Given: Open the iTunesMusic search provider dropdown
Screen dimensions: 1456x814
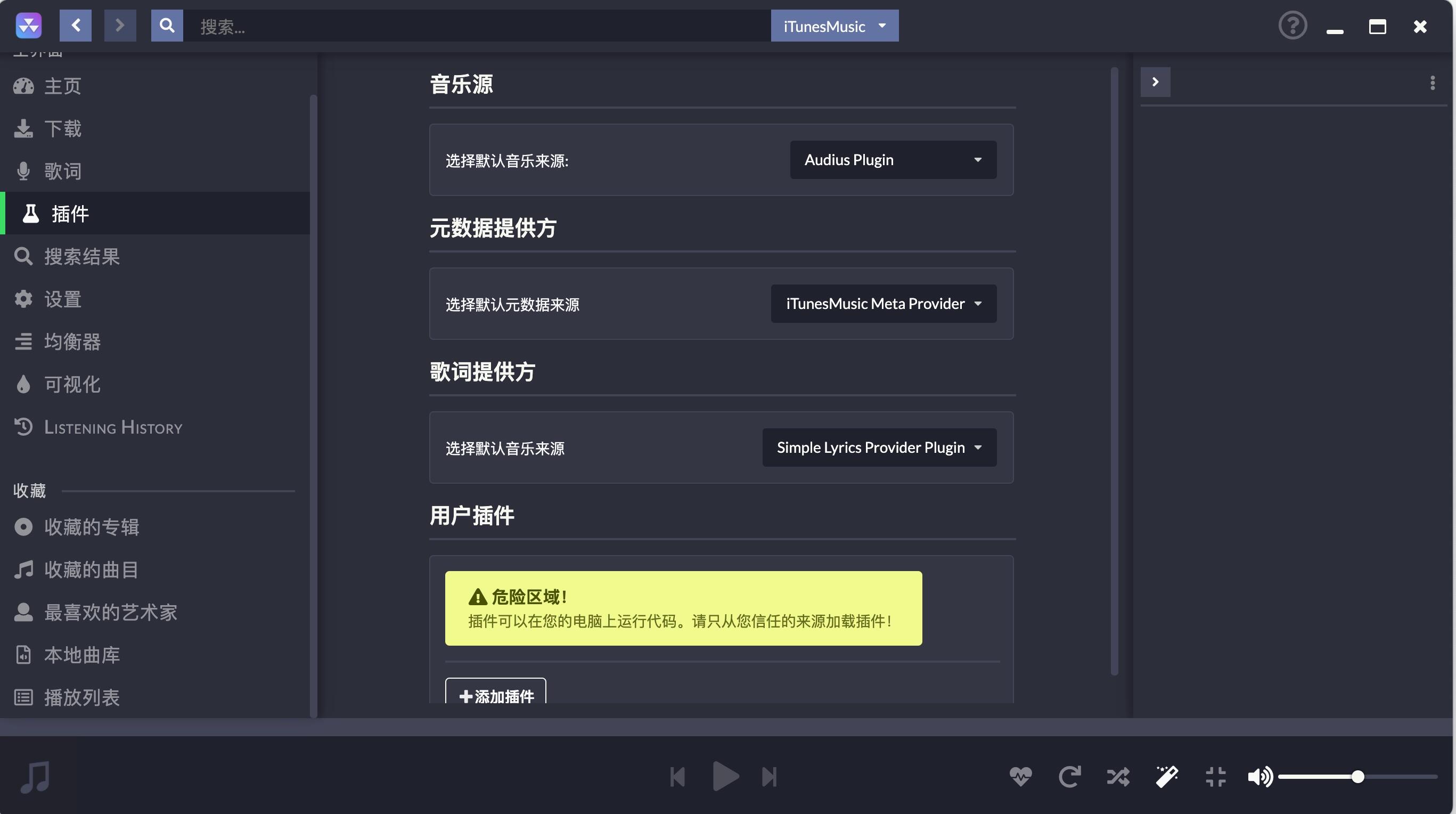Looking at the screenshot, I should 835,26.
